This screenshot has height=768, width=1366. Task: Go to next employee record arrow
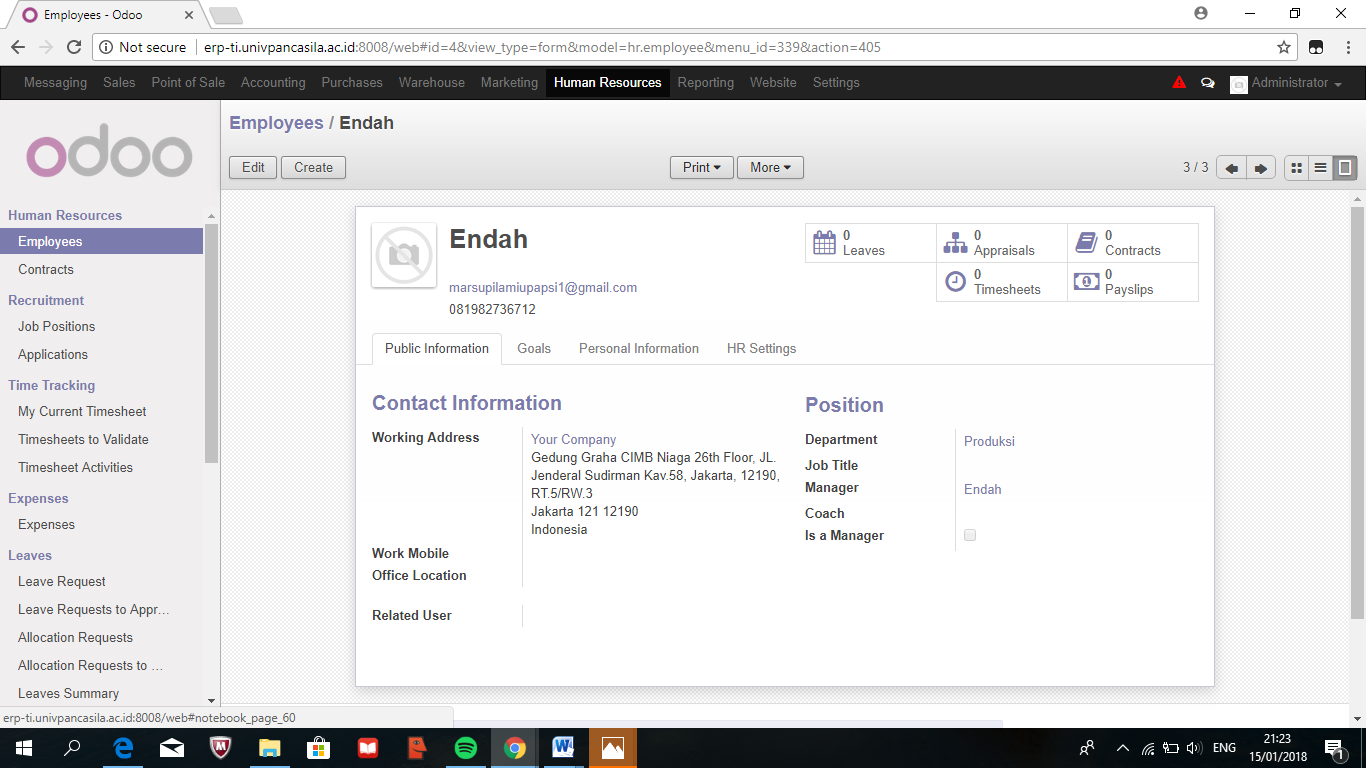(x=1261, y=168)
